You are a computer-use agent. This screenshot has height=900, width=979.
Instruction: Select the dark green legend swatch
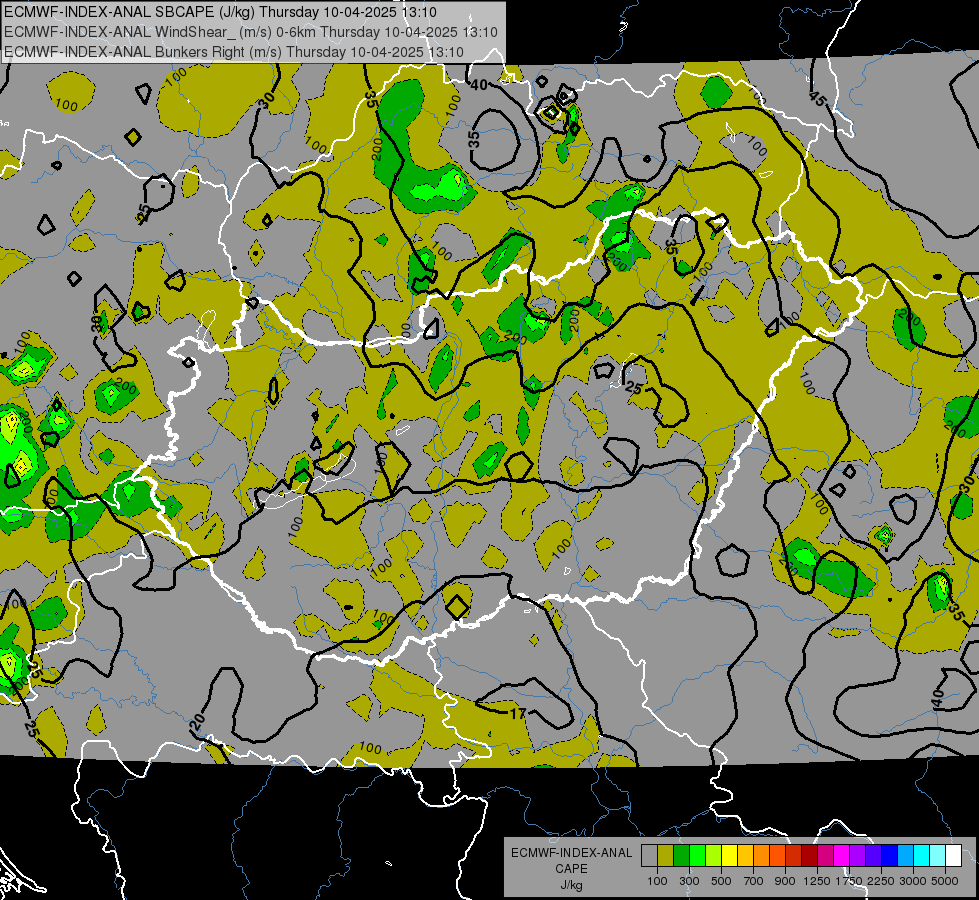(681, 855)
